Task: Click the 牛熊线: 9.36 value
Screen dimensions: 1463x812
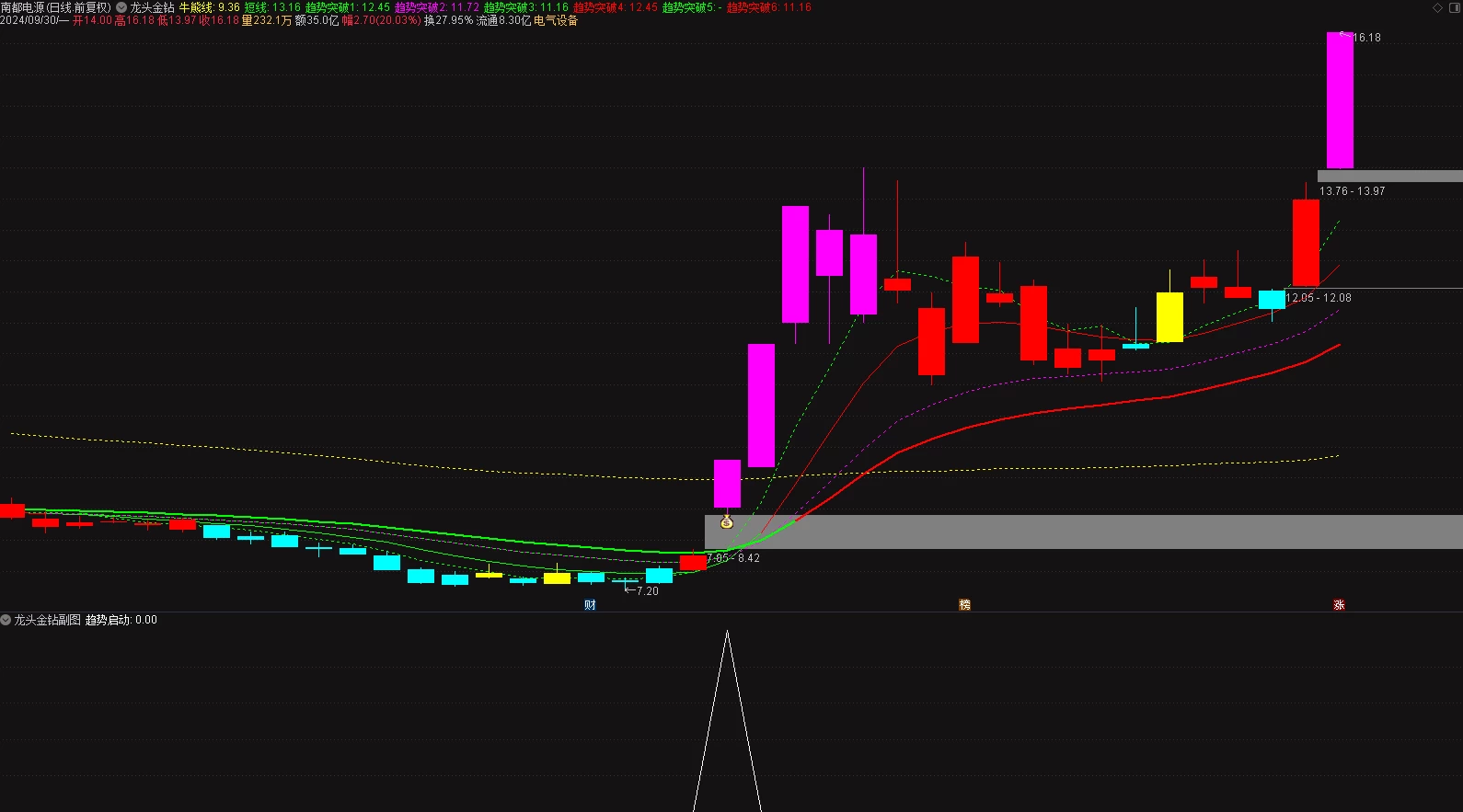Action: click(209, 7)
